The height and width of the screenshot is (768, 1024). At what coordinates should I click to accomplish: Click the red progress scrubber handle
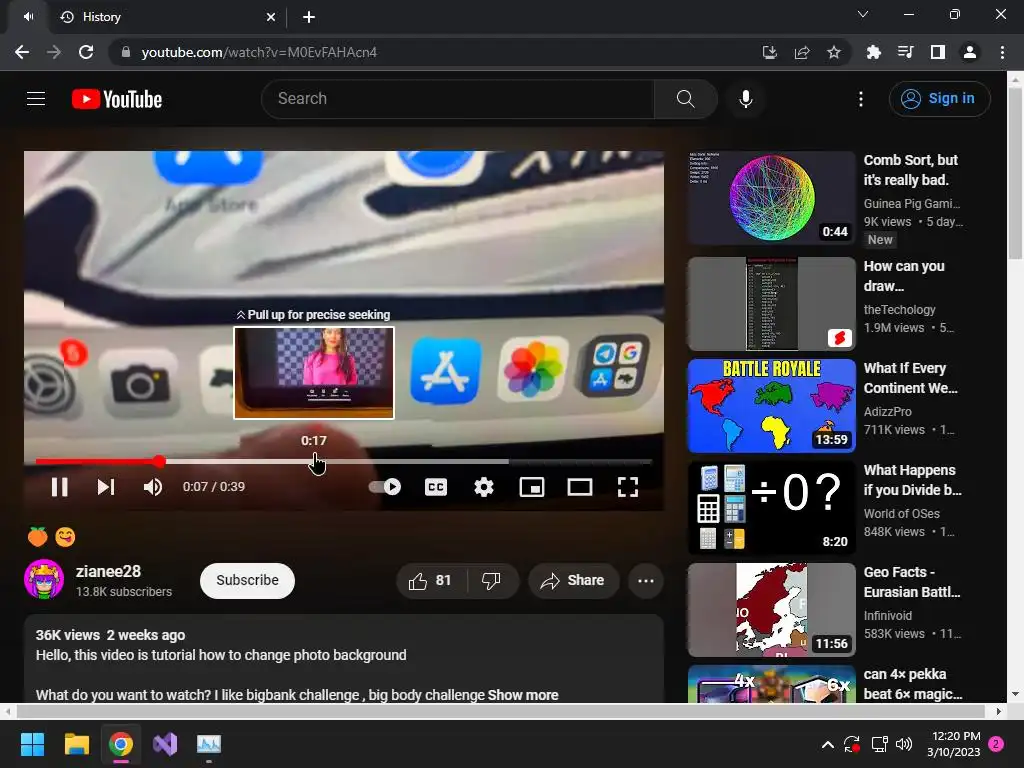point(159,462)
